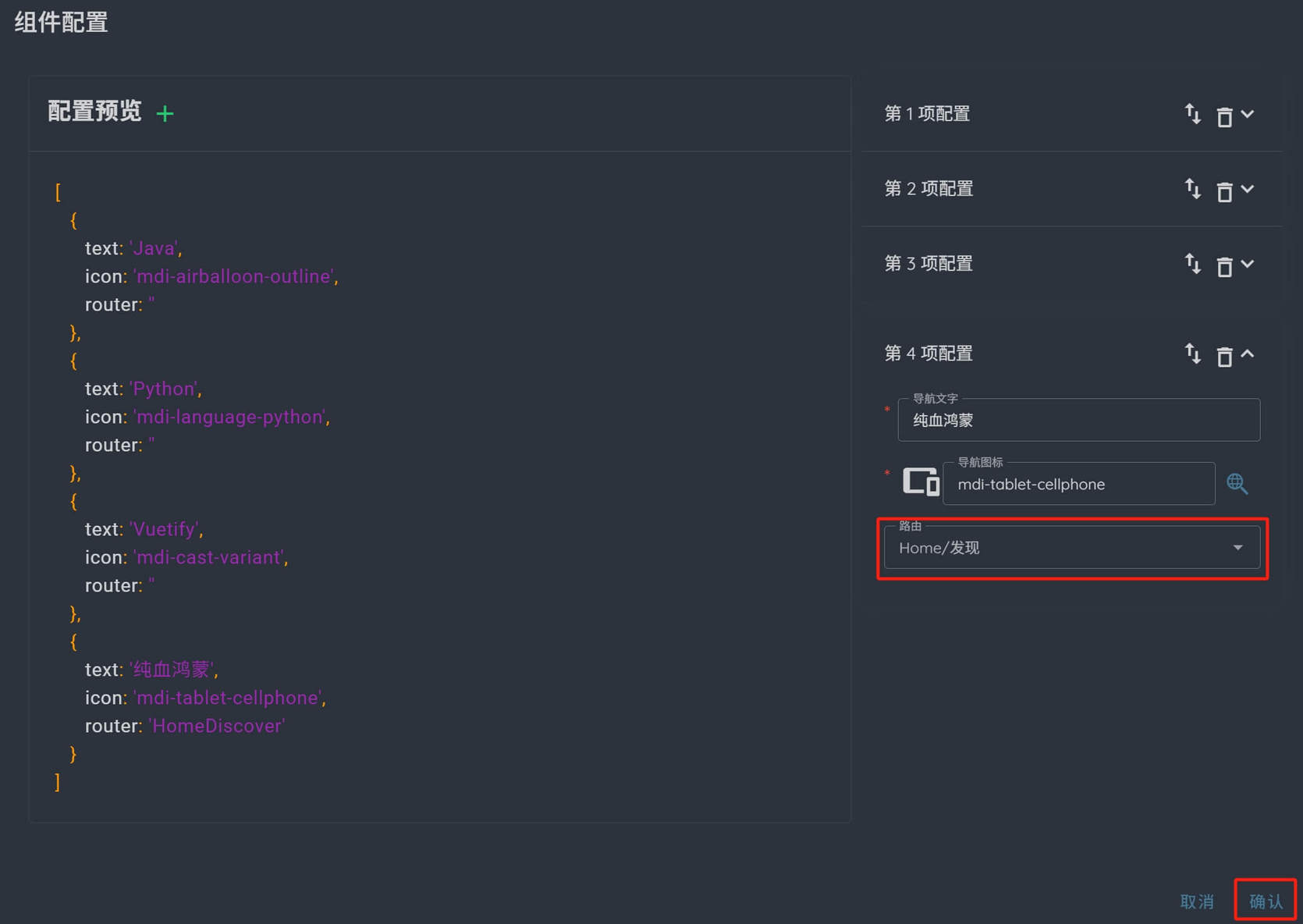
Task: Click the 取消 button
Action: tap(1197, 901)
